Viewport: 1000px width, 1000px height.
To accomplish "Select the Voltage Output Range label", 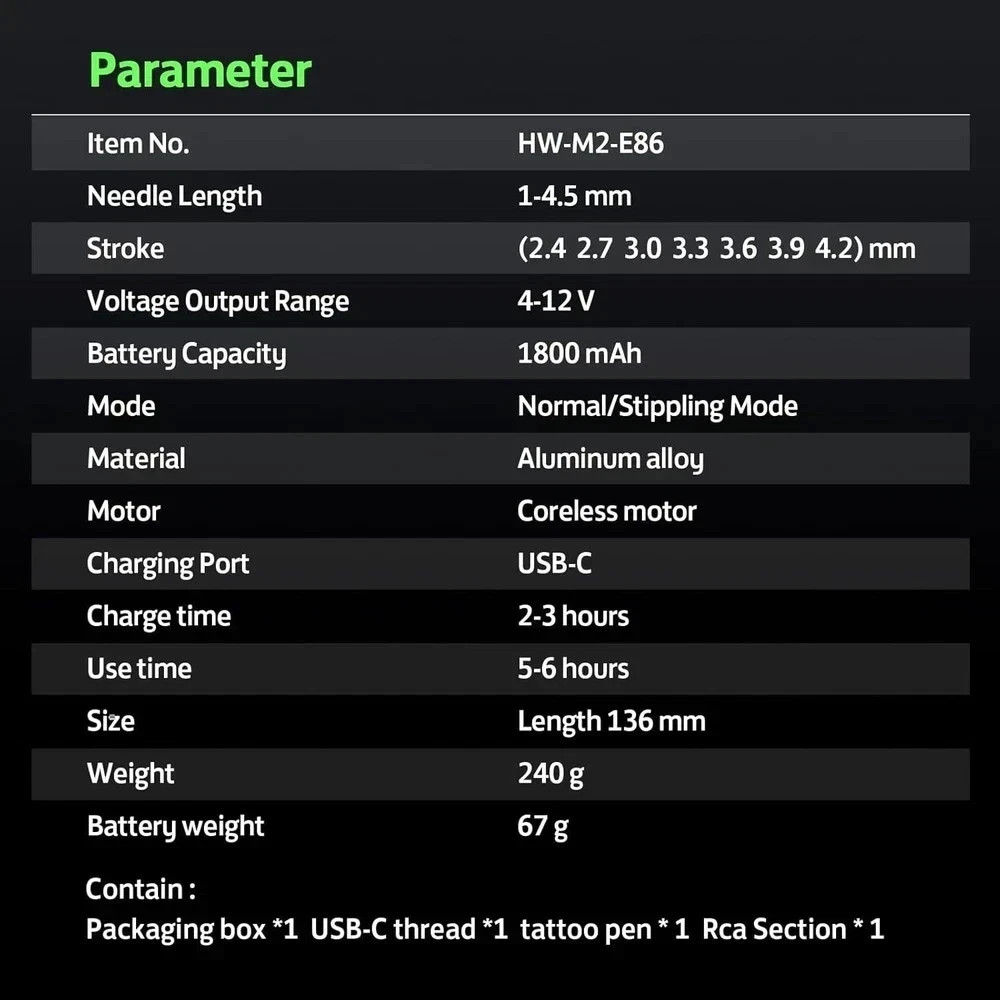I will 217,301.
